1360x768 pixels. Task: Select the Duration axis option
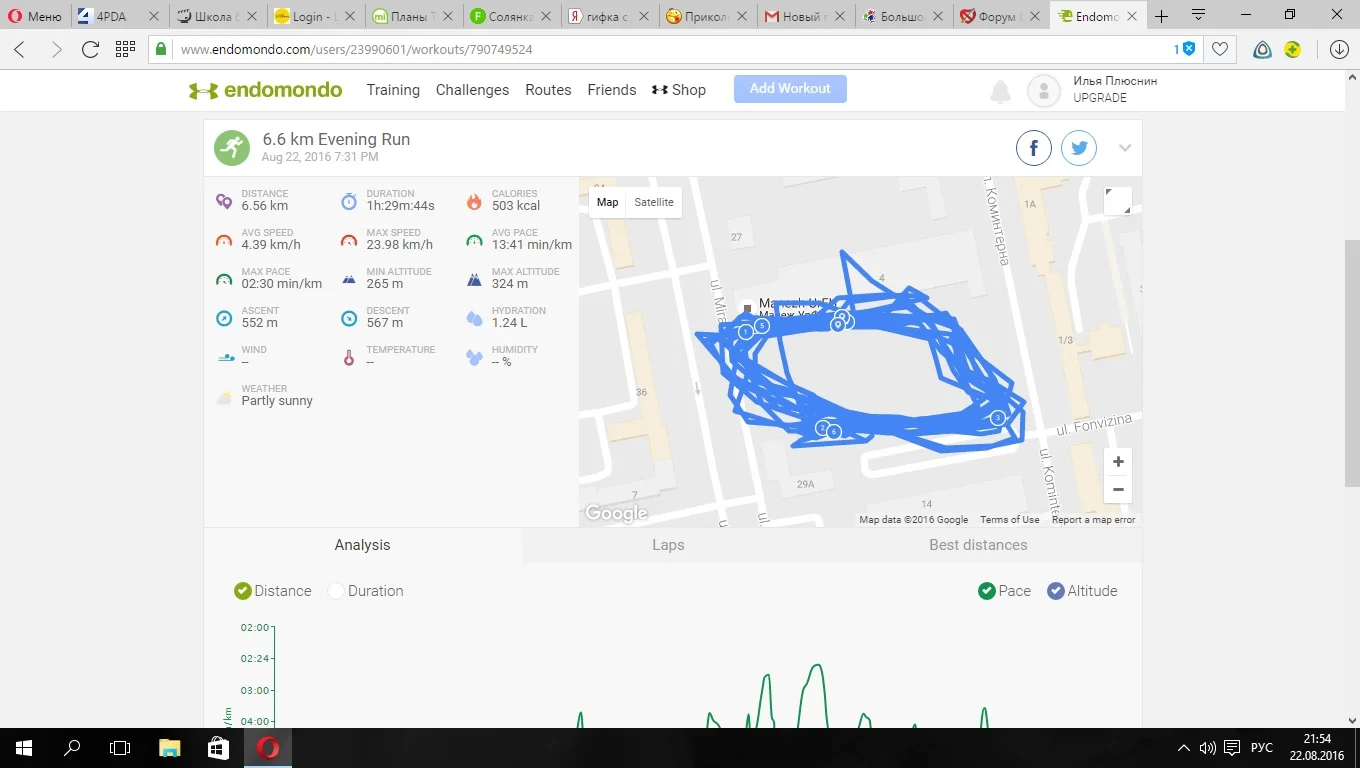coord(365,591)
